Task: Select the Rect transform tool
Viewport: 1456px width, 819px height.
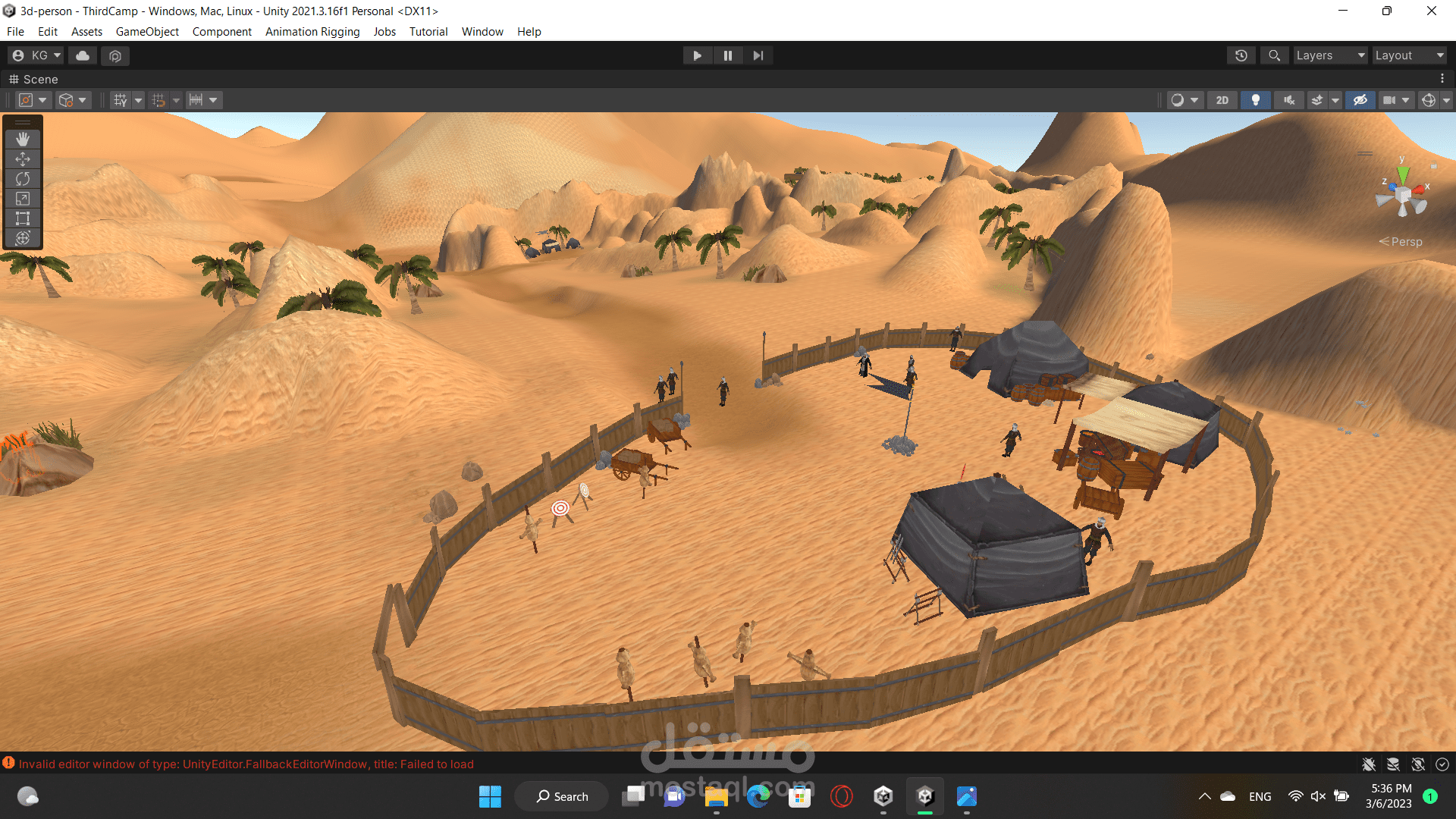Action: pos(23,218)
